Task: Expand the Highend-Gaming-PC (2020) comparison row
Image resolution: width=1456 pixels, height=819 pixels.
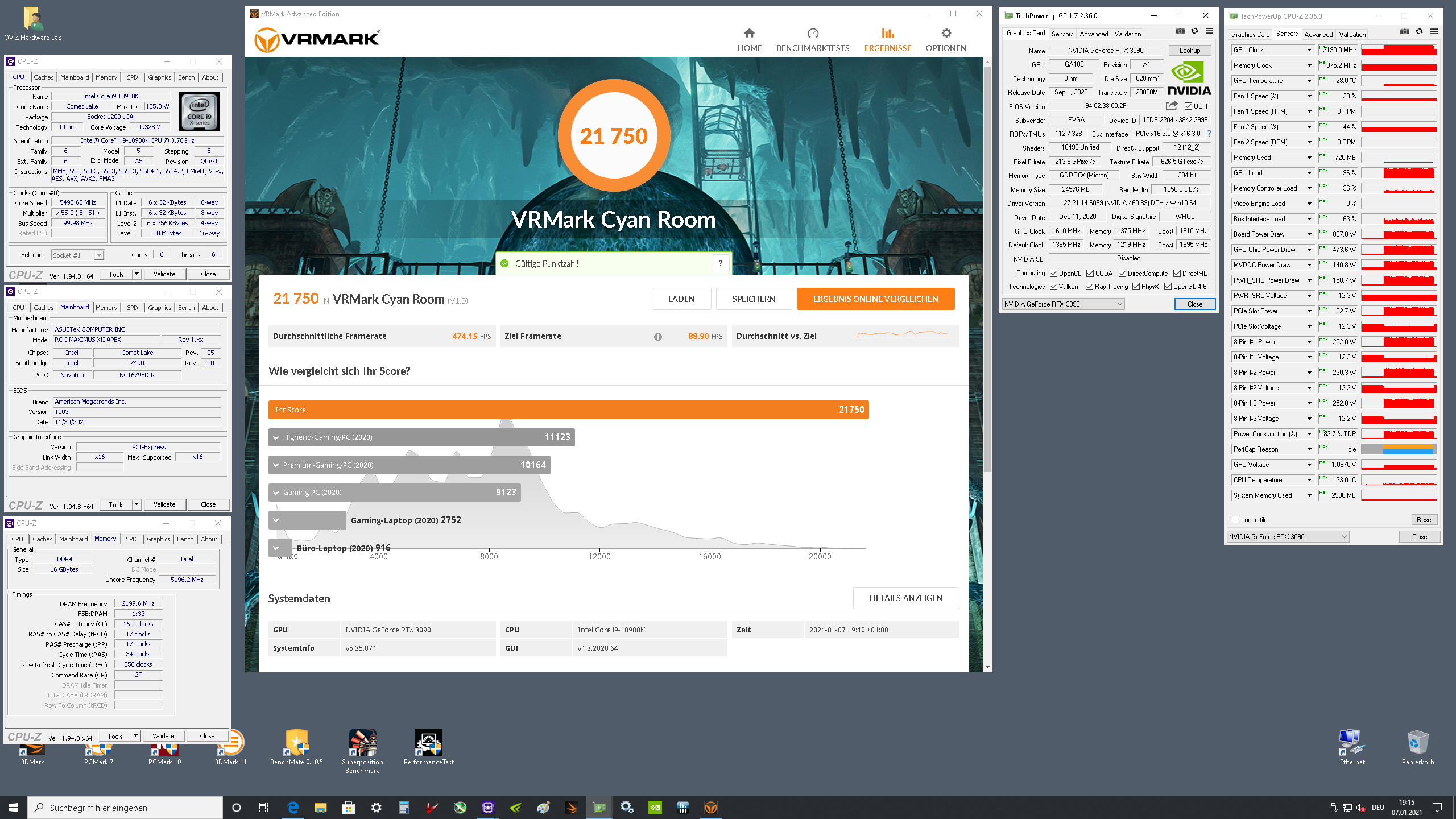Action: point(421,437)
